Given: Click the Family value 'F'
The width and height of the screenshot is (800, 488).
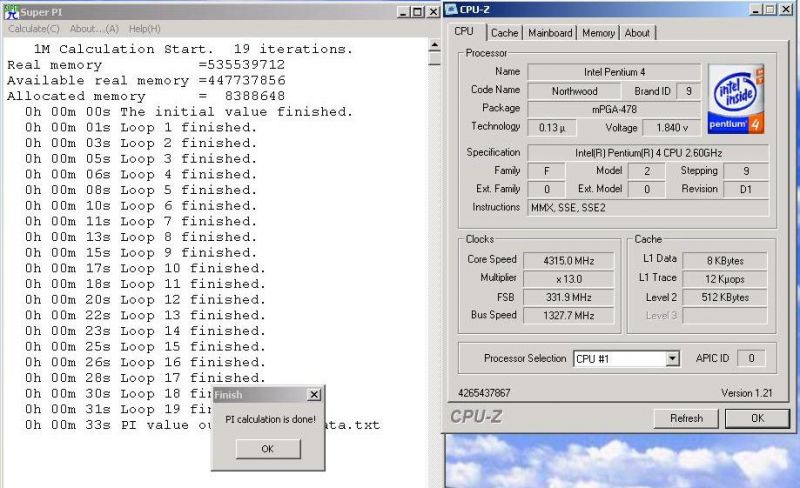Looking at the screenshot, I should click(546, 171).
